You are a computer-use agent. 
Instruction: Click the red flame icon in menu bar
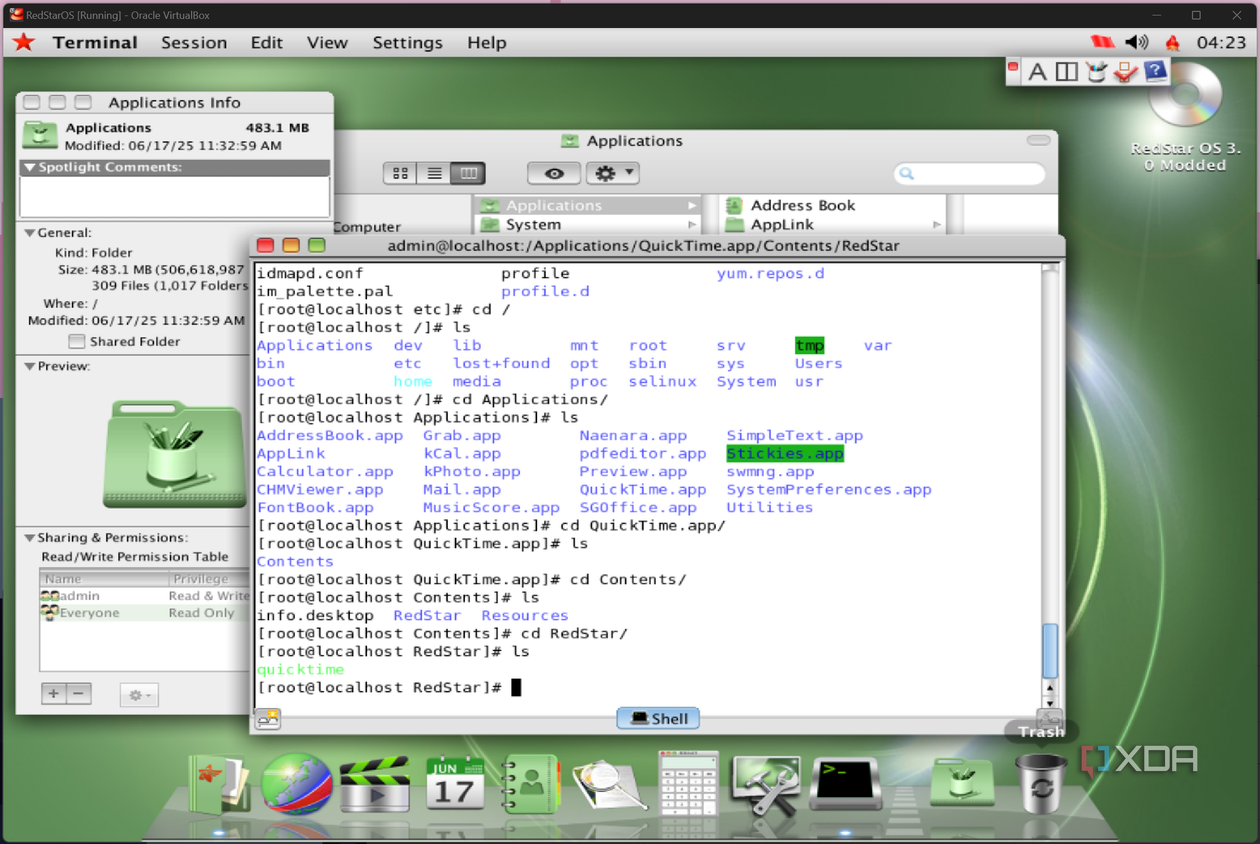point(1172,42)
